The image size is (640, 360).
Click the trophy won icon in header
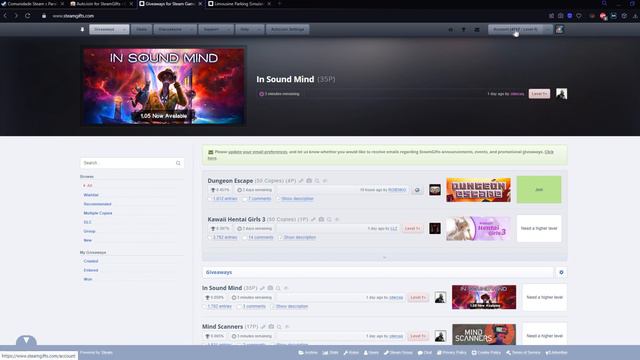coord(464,29)
